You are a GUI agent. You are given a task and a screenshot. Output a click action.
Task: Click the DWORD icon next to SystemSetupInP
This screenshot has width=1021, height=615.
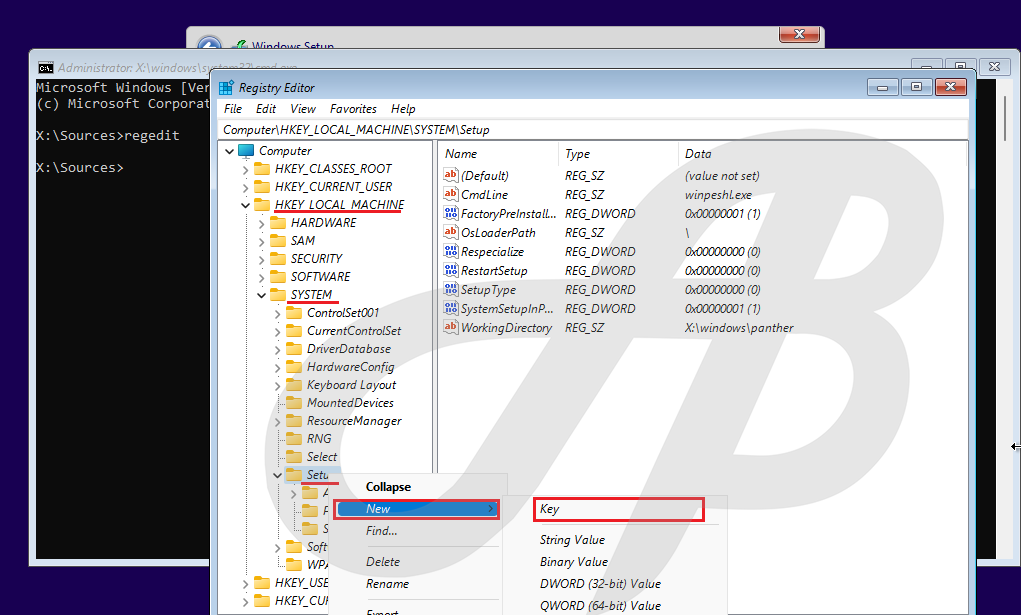pyautogui.click(x=451, y=308)
